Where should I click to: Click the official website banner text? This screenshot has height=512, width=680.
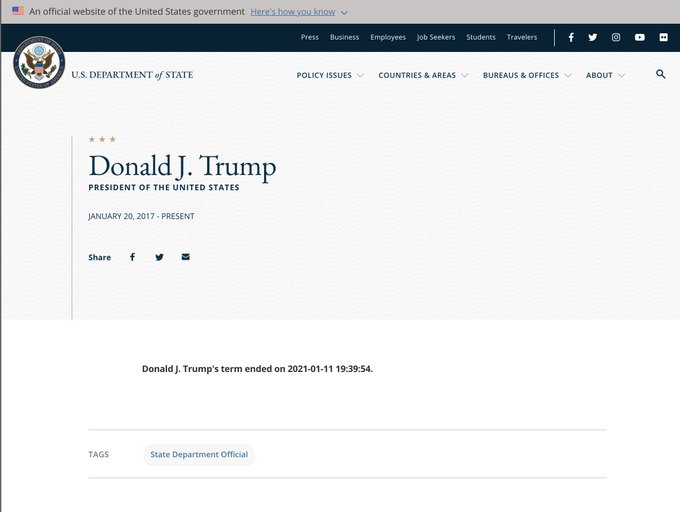tap(137, 12)
